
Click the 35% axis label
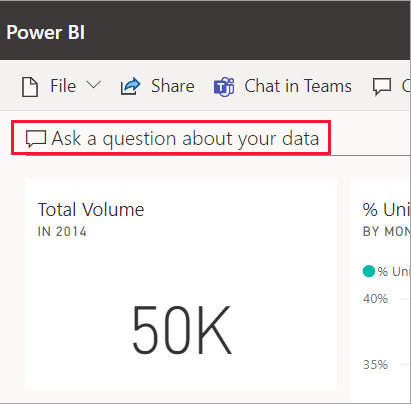[375, 365]
